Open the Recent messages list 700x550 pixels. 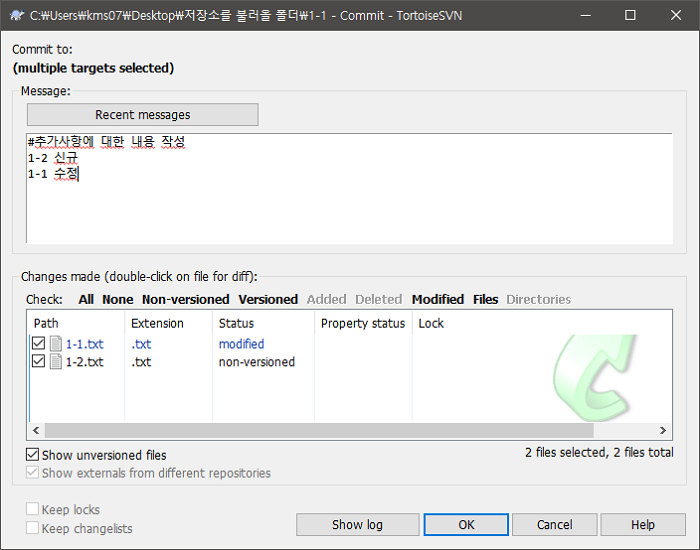(x=142, y=115)
